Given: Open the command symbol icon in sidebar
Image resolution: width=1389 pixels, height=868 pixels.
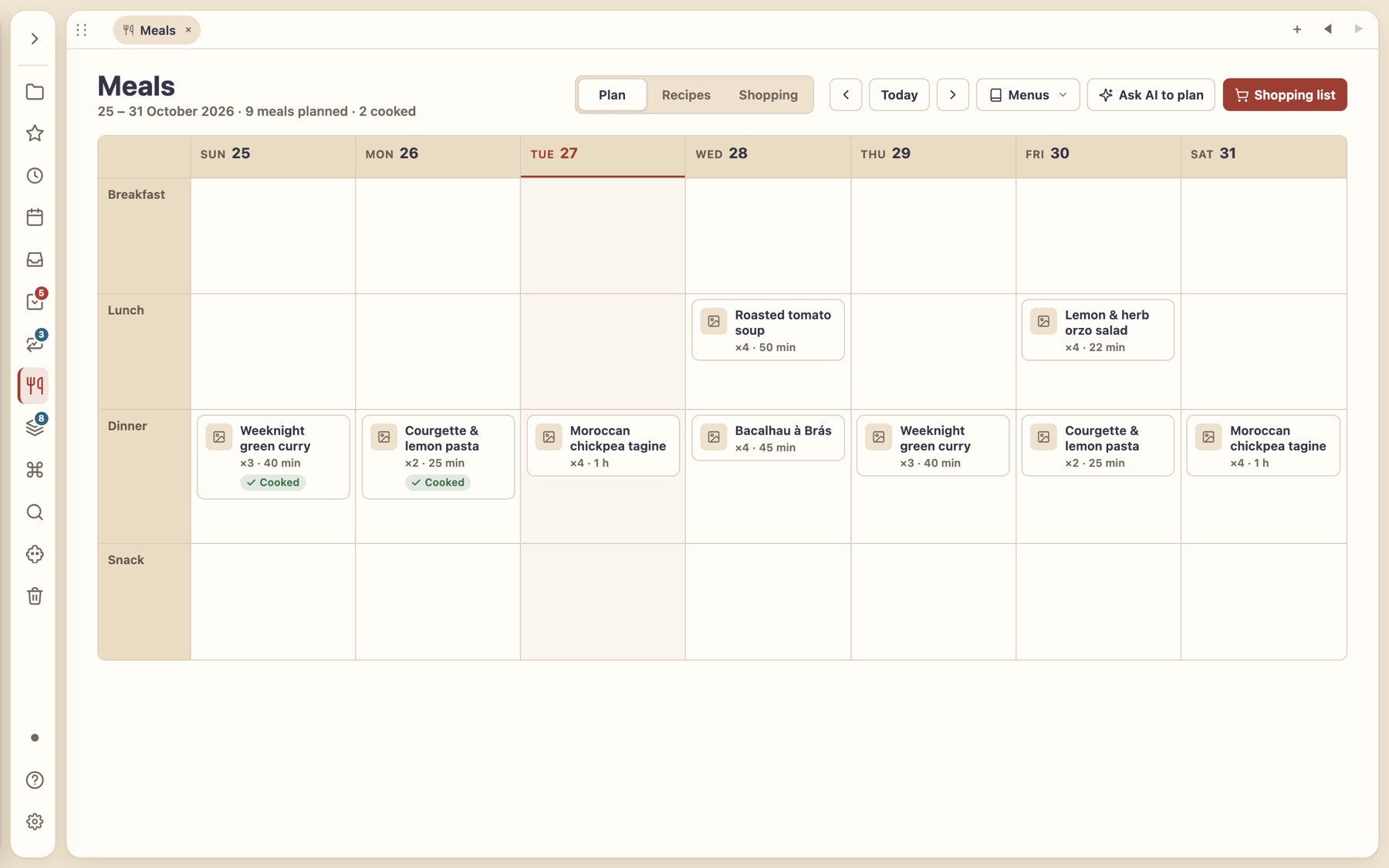Looking at the screenshot, I should pyautogui.click(x=35, y=470).
